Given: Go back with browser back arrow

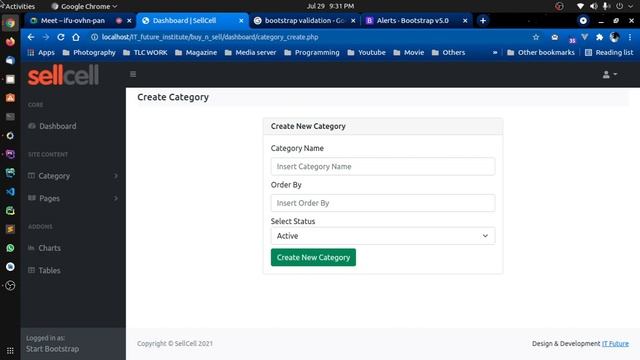Looking at the screenshot, I should pyautogui.click(x=31, y=37).
